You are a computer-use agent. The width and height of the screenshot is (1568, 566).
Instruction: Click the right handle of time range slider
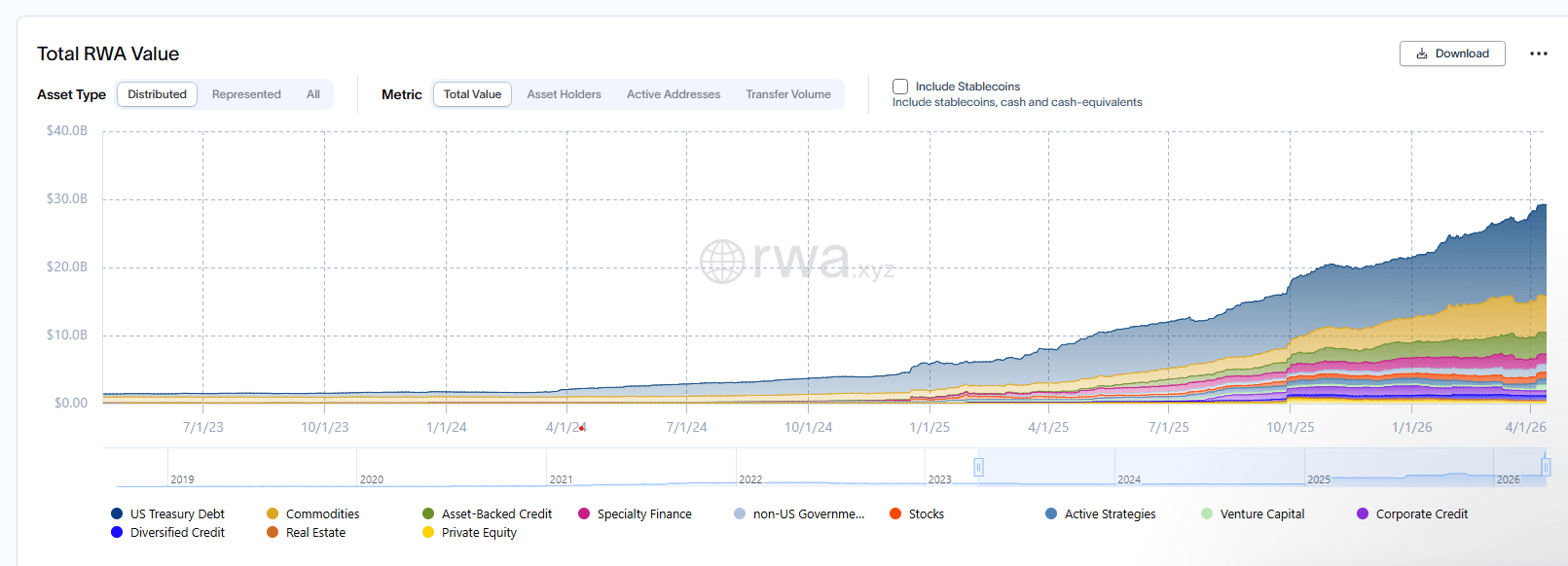[x=1545, y=467]
